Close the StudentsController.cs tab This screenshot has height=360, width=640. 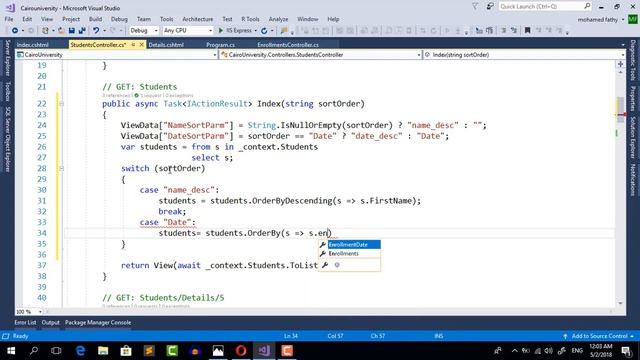[x=142, y=44]
